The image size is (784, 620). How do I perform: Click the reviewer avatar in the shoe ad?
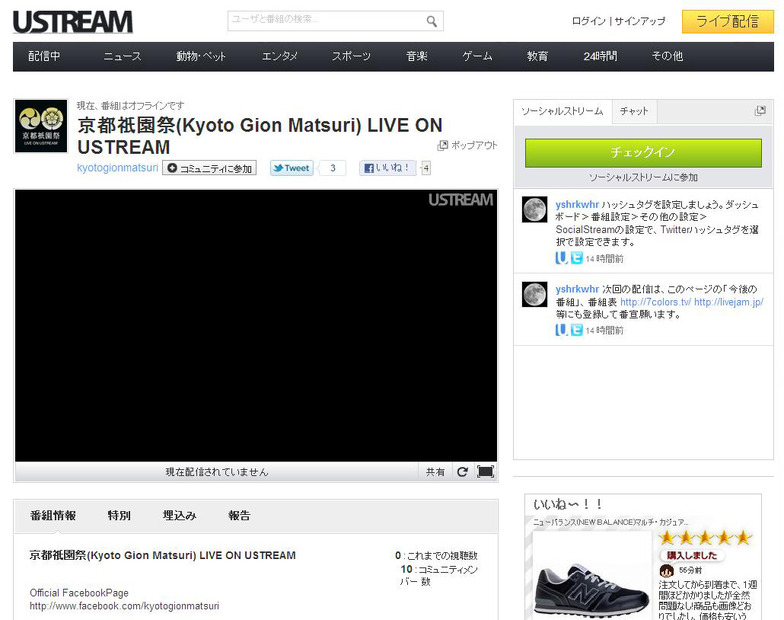(x=667, y=570)
